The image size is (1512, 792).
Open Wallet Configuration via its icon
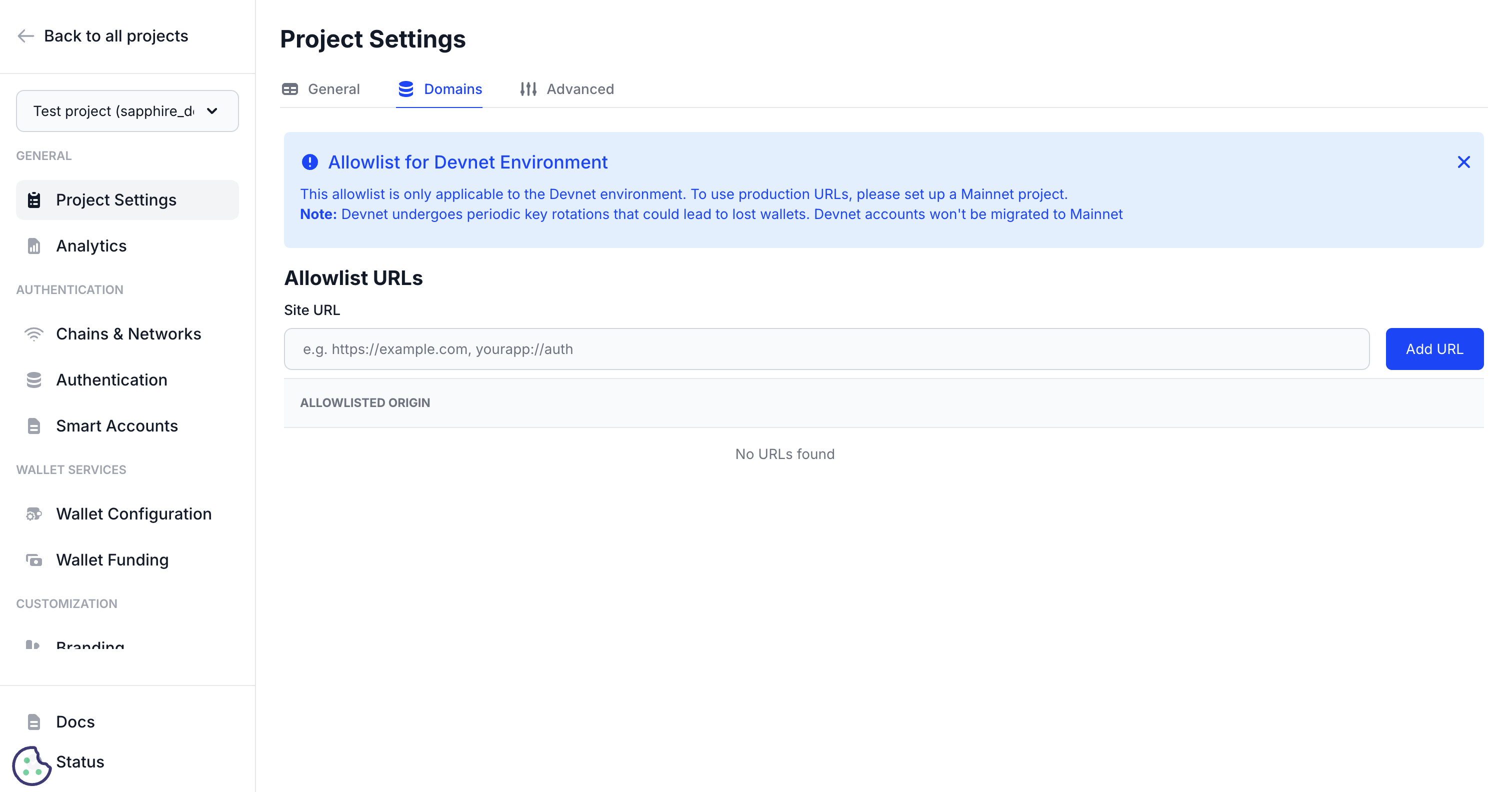(x=33, y=513)
